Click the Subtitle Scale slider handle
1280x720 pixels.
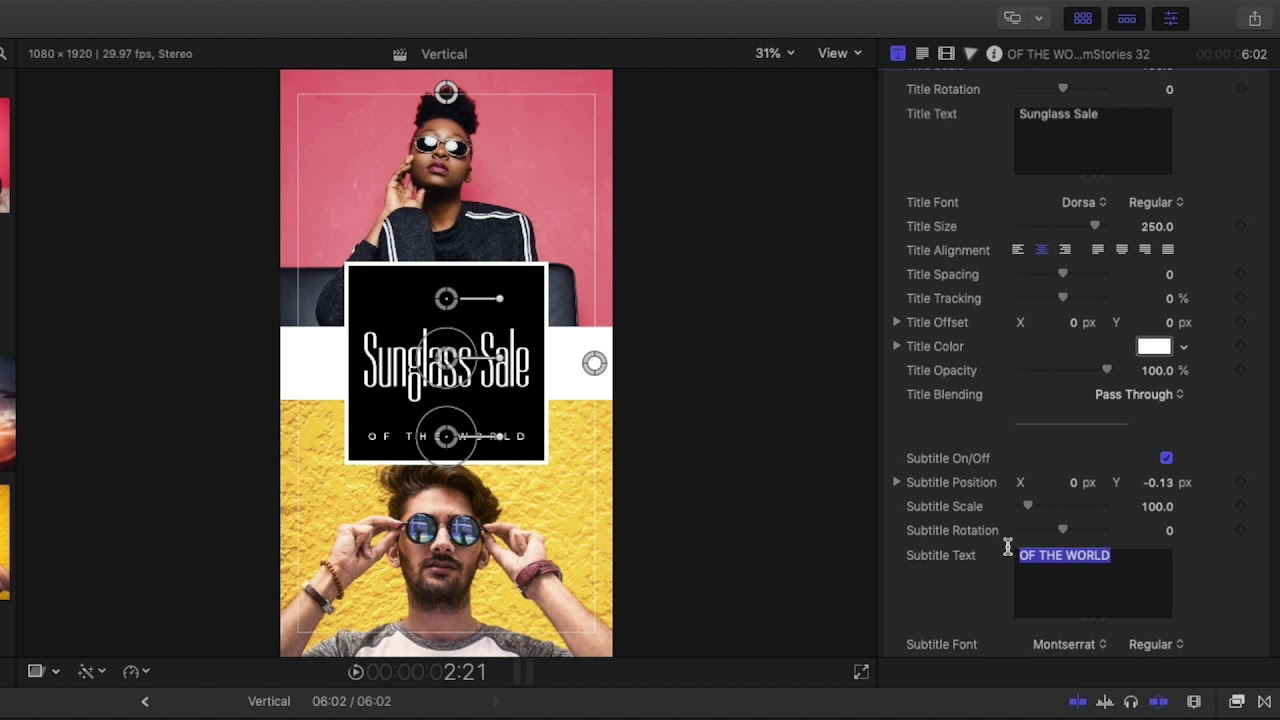[x=1027, y=506]
